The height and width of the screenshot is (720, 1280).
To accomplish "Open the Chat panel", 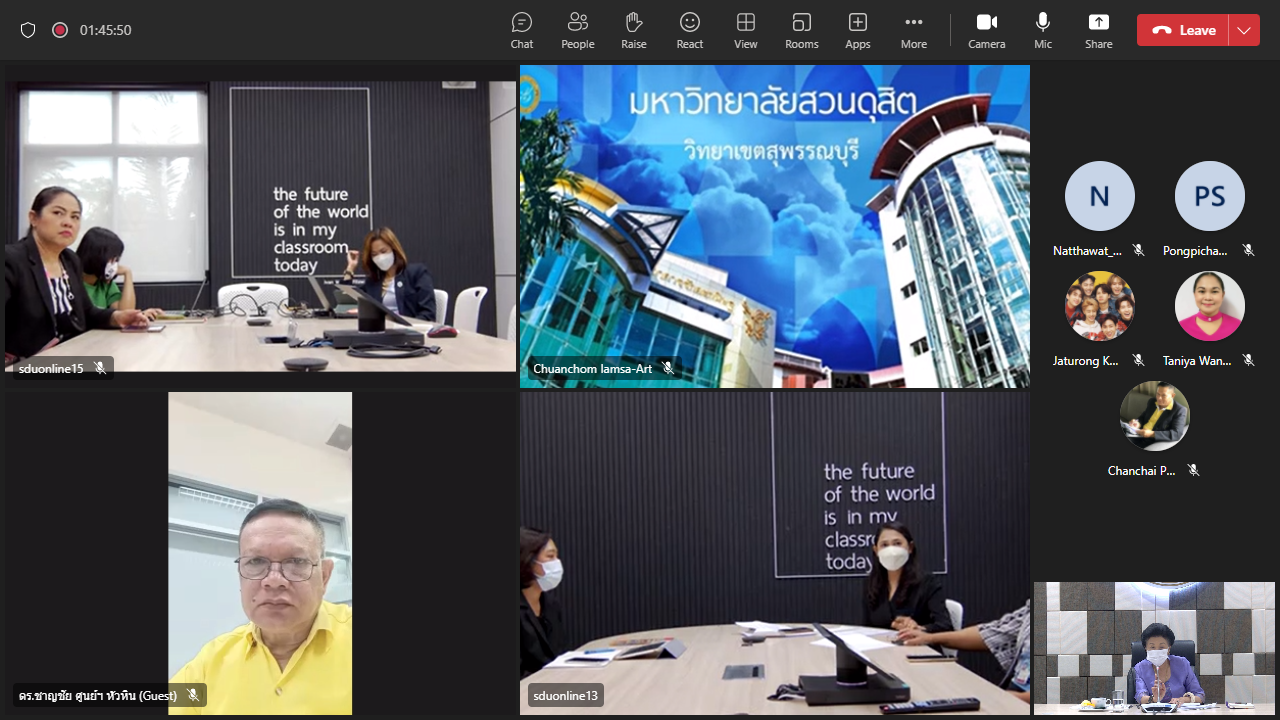I will (522, 30).
